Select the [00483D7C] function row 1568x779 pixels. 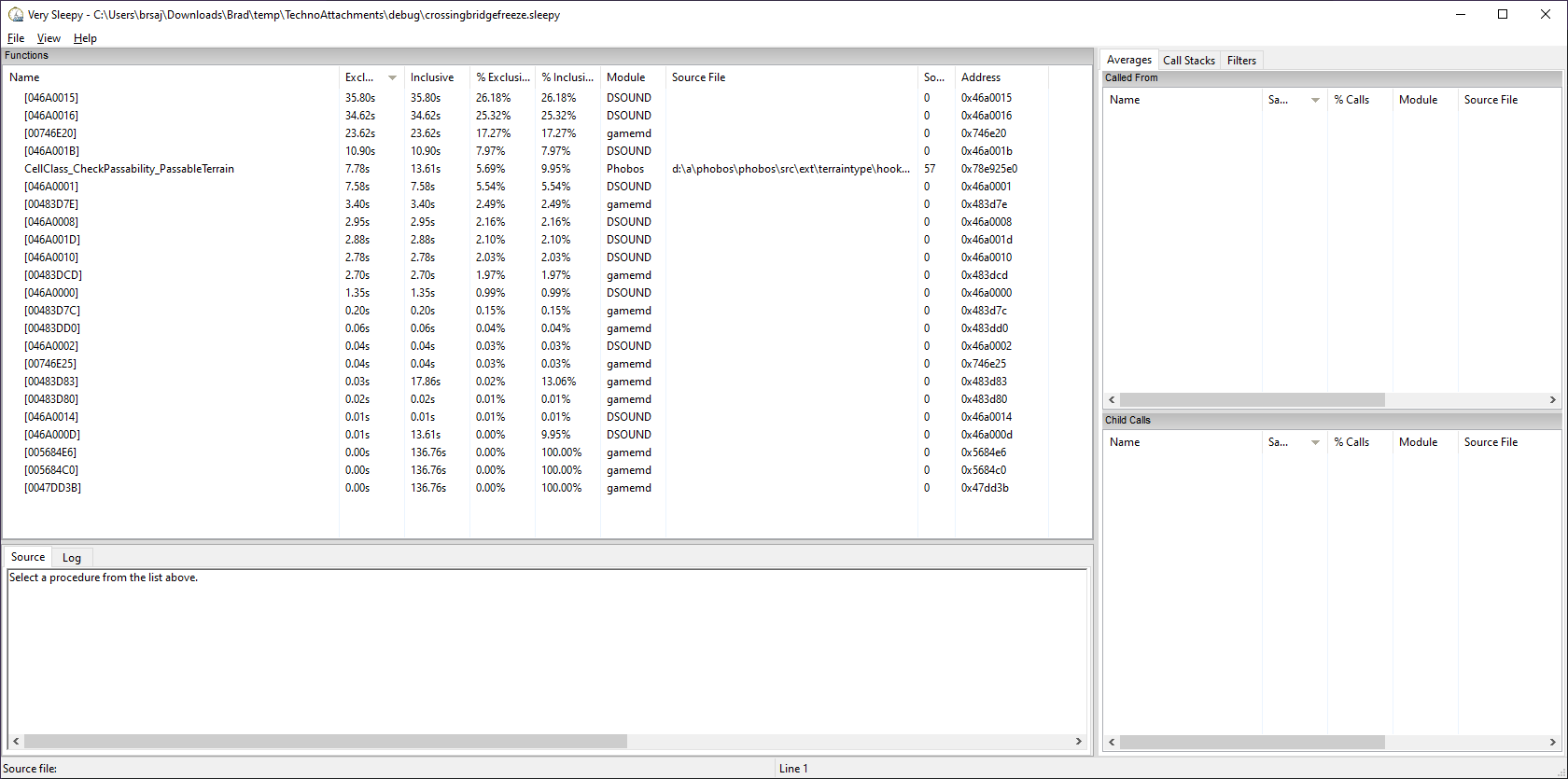pos(547,311)
